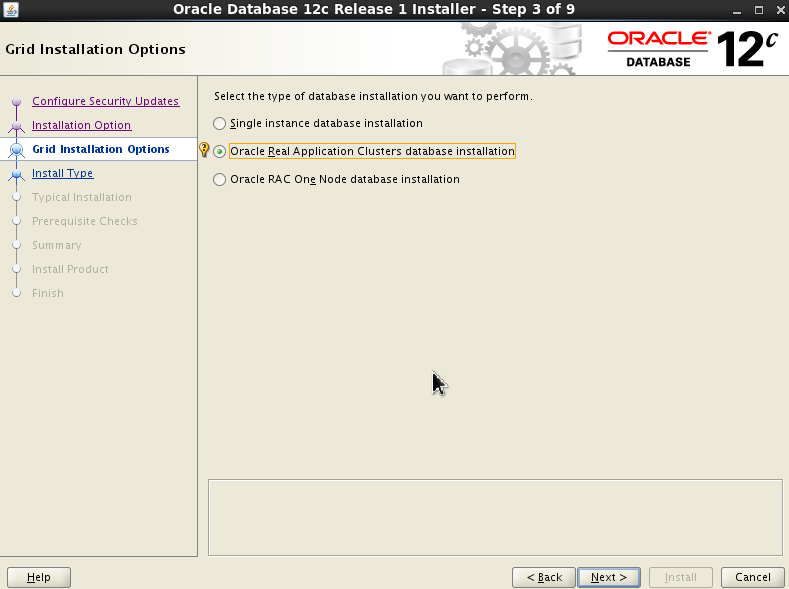Viewport: 789px width, 589px height.
Task: Click the Installation Option step bullet icon
Action: (17, 126)
